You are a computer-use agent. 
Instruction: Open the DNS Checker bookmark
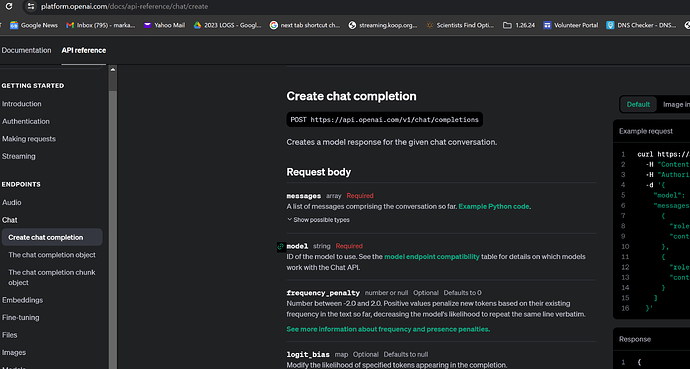pyautogui.click(x=641, y=25)
